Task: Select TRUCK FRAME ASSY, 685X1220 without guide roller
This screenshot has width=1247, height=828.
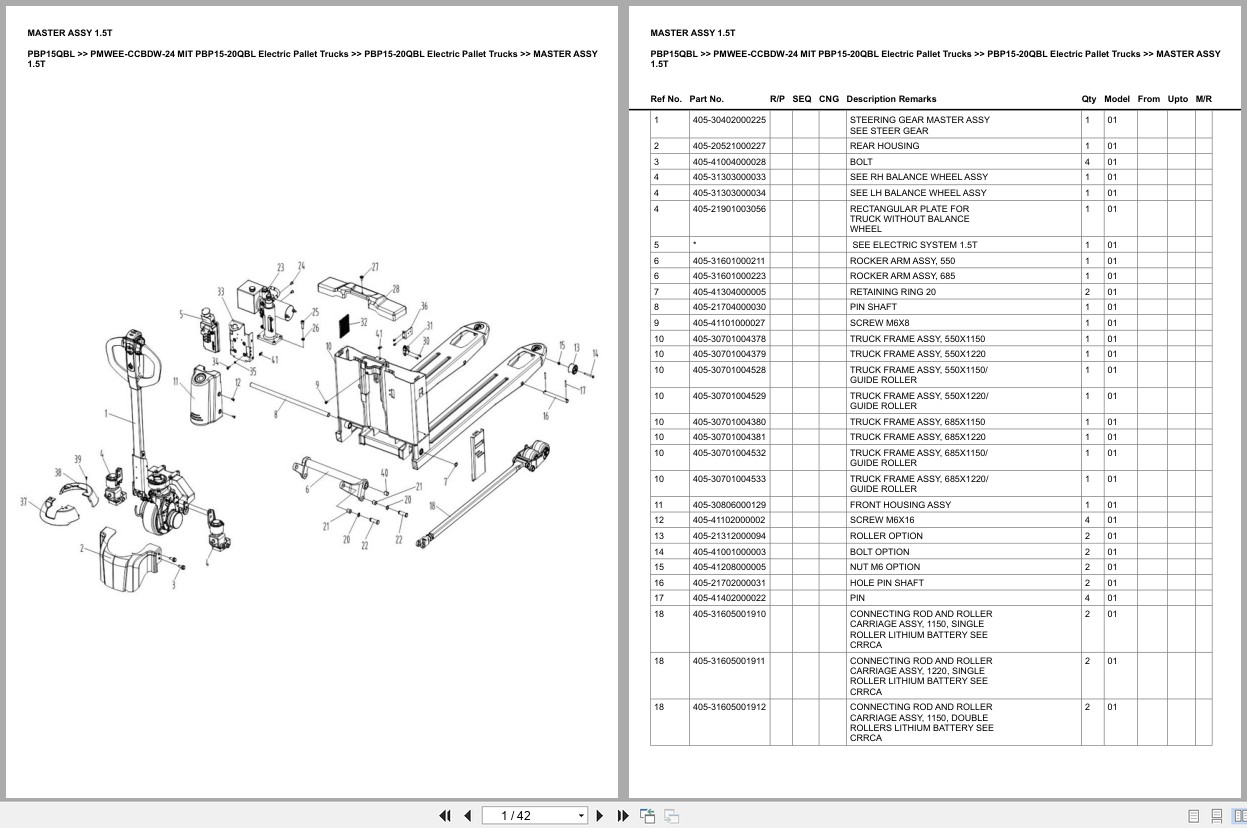Action: (917, 437)
